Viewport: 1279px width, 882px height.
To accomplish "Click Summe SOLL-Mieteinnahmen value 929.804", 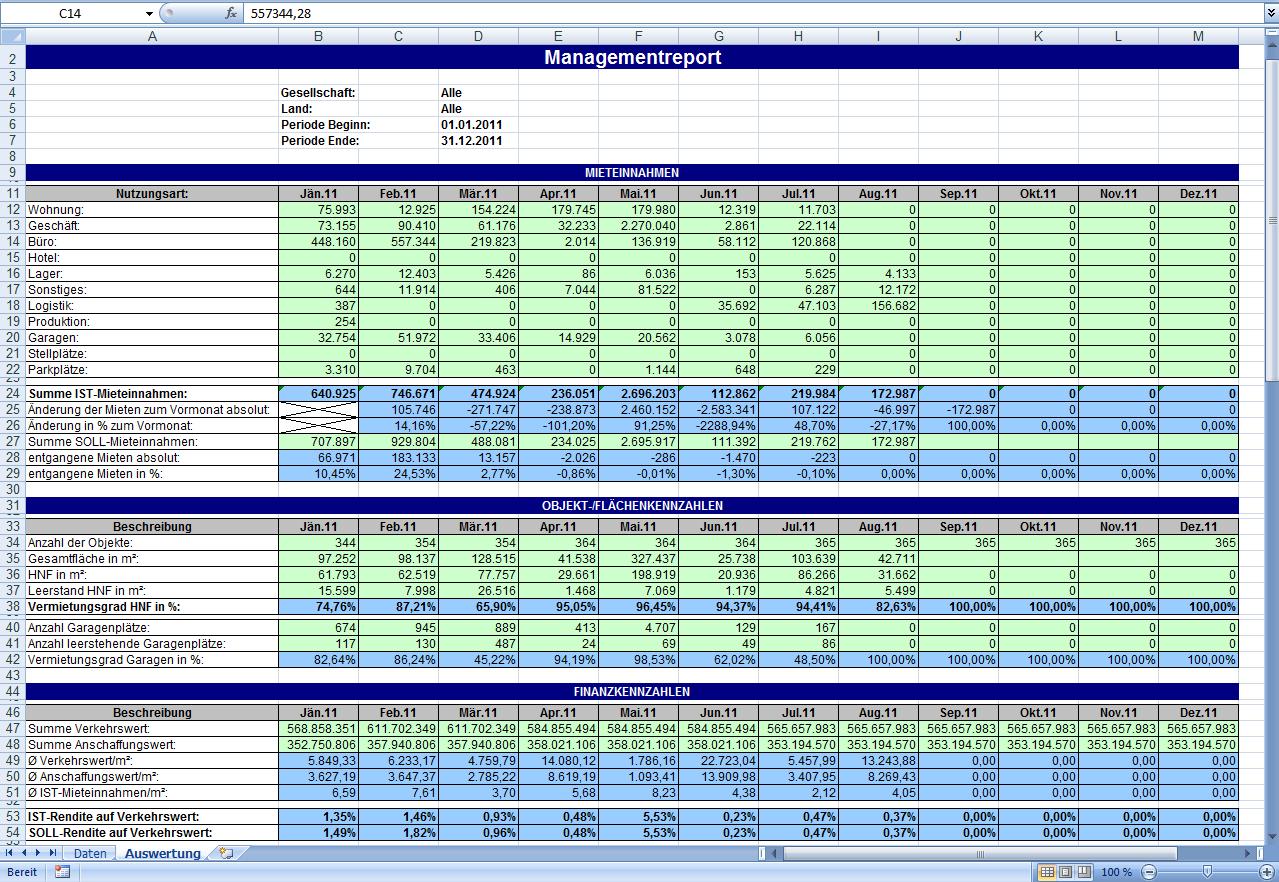I will point(398,442).
